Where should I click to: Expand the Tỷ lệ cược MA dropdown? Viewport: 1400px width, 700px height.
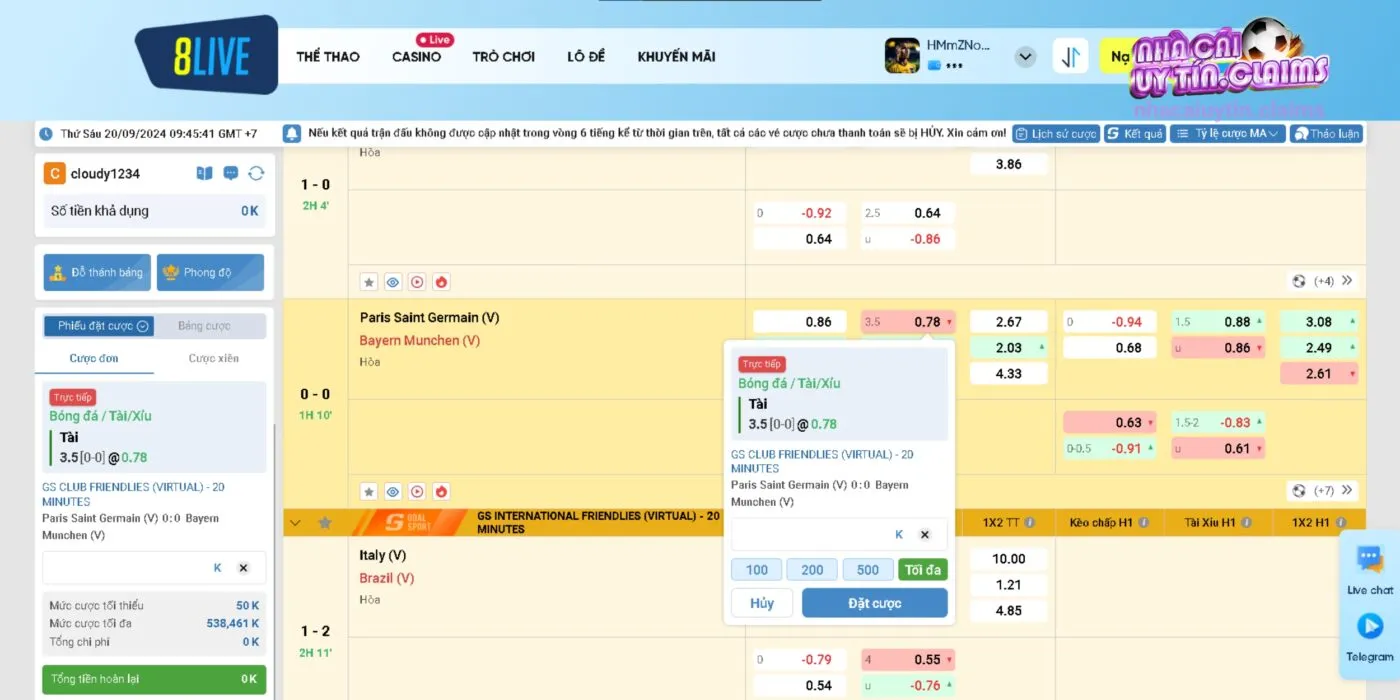point(1227,133)
